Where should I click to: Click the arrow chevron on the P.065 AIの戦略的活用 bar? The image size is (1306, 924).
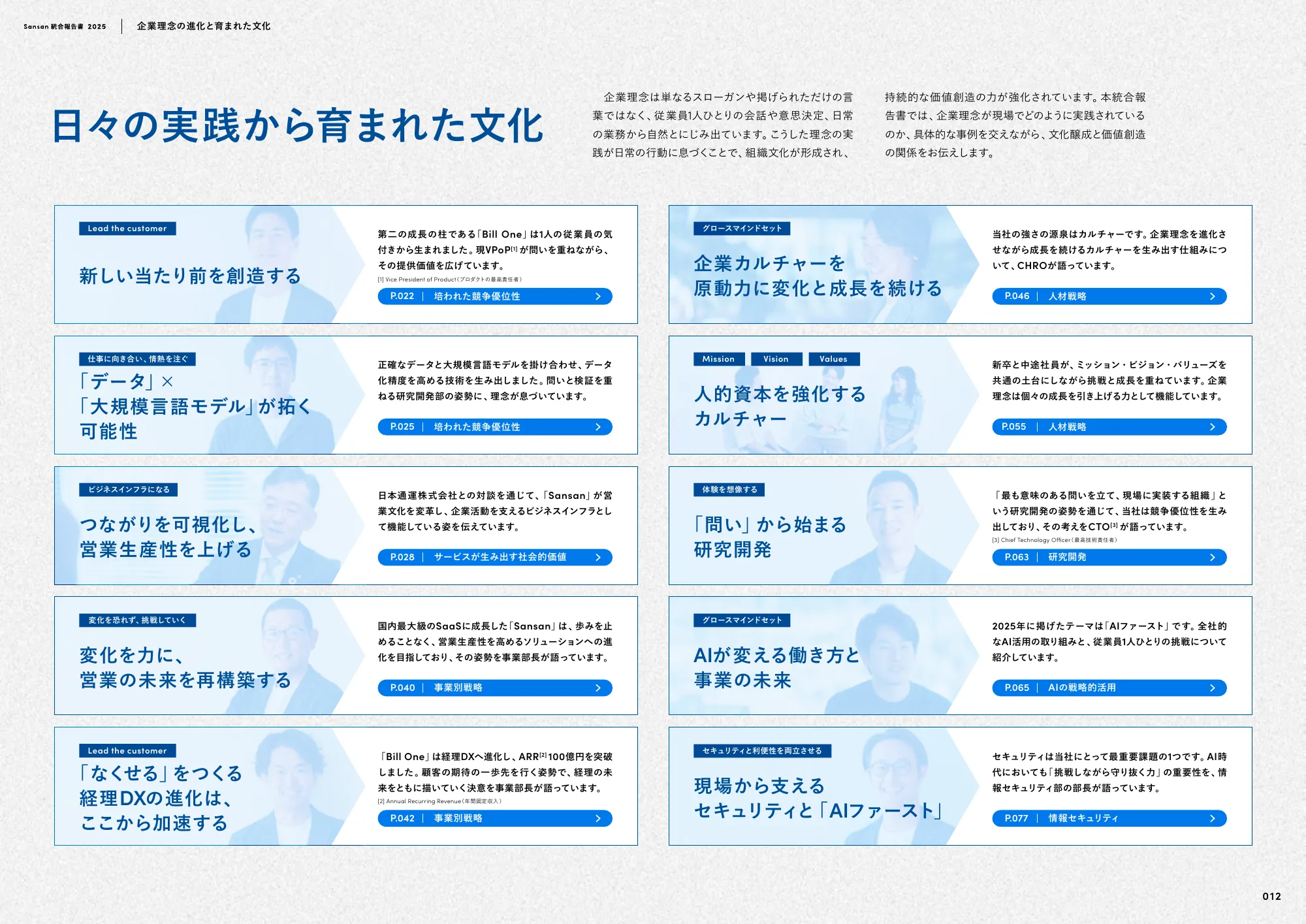tap(1213, 688)
